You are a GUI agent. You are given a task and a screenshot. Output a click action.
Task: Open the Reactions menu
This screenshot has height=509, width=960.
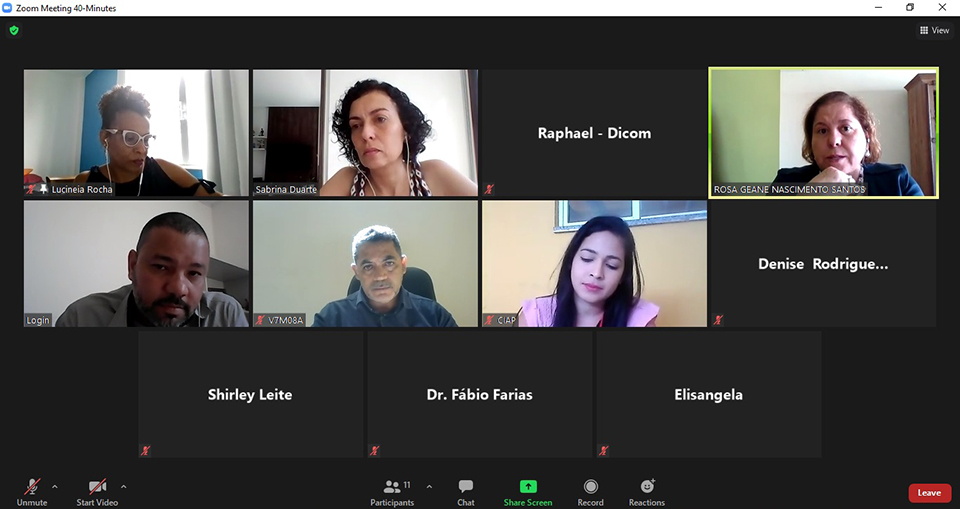[647, 493]
